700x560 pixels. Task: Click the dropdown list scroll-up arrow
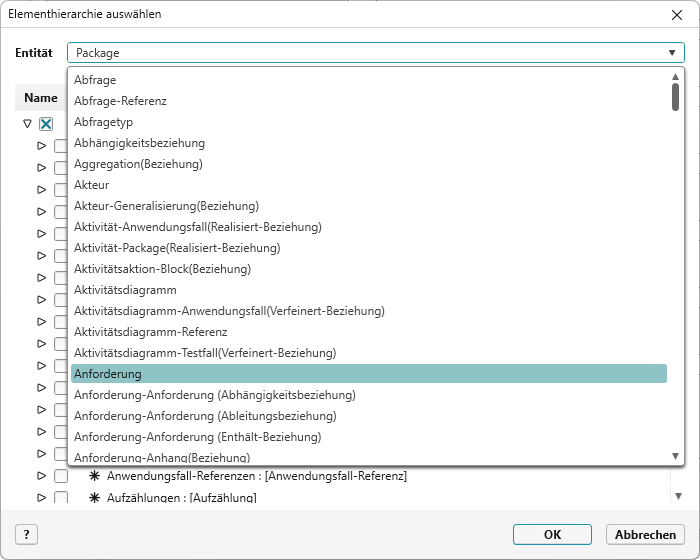click(676, 76)
